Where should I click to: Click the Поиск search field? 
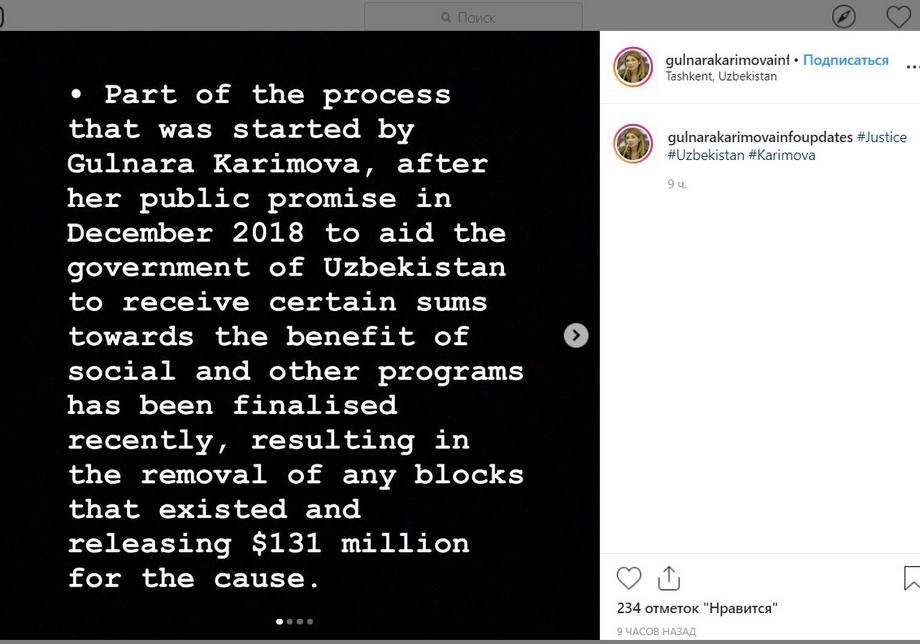coord(473,17)
